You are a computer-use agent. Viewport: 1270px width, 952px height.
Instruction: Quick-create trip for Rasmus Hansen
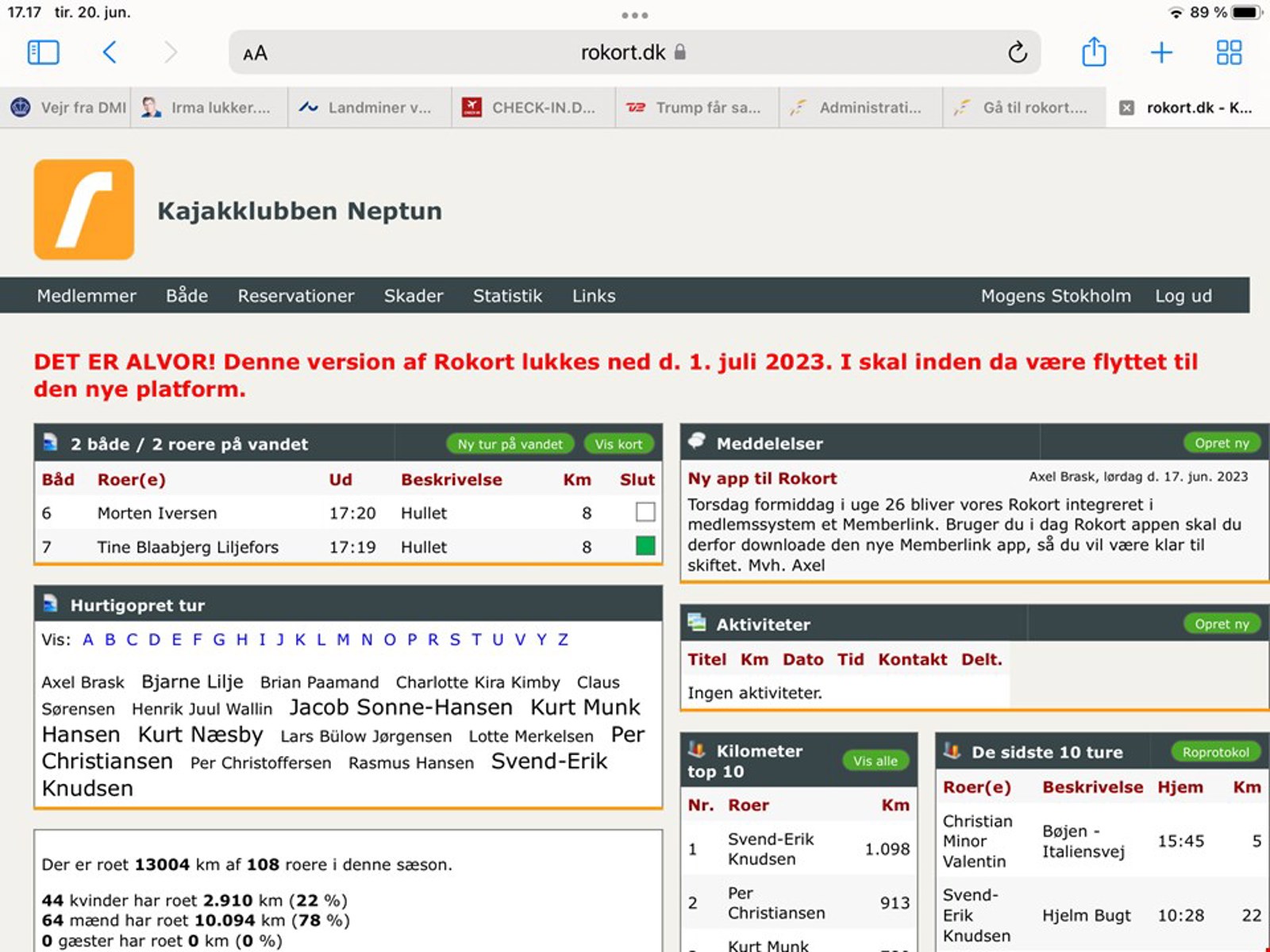pyautogui.click(x=411, y=763)
